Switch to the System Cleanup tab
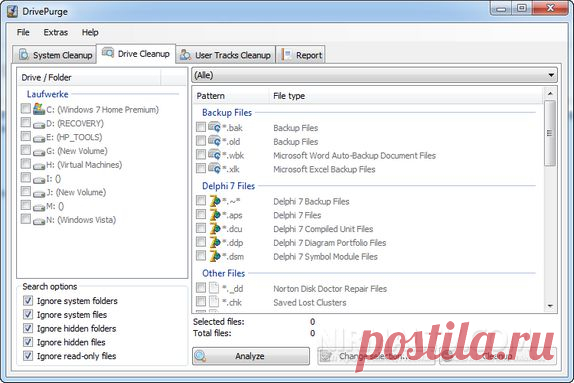This screenshot has height=383, width=574. [55, 55]
